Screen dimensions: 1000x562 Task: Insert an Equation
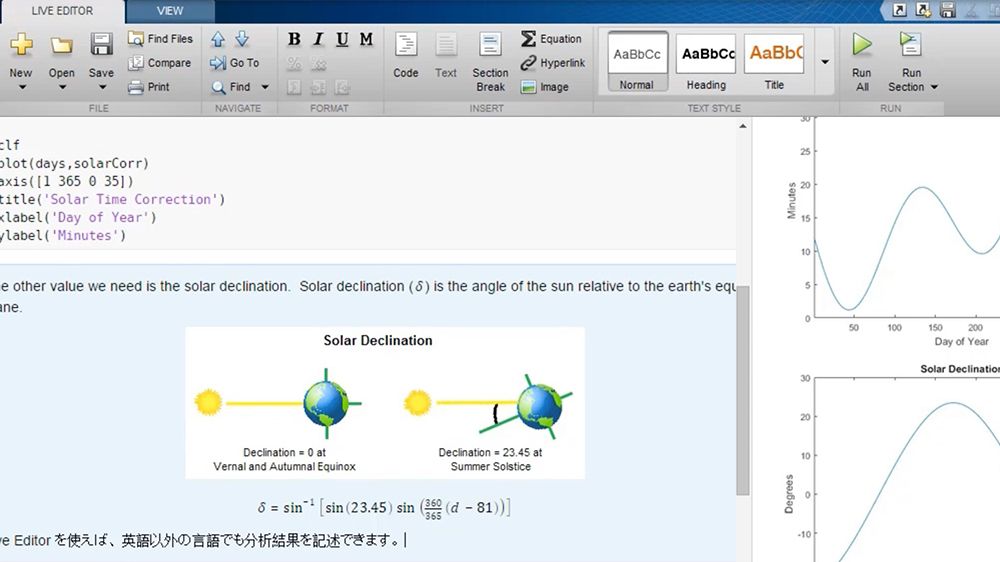551,39
